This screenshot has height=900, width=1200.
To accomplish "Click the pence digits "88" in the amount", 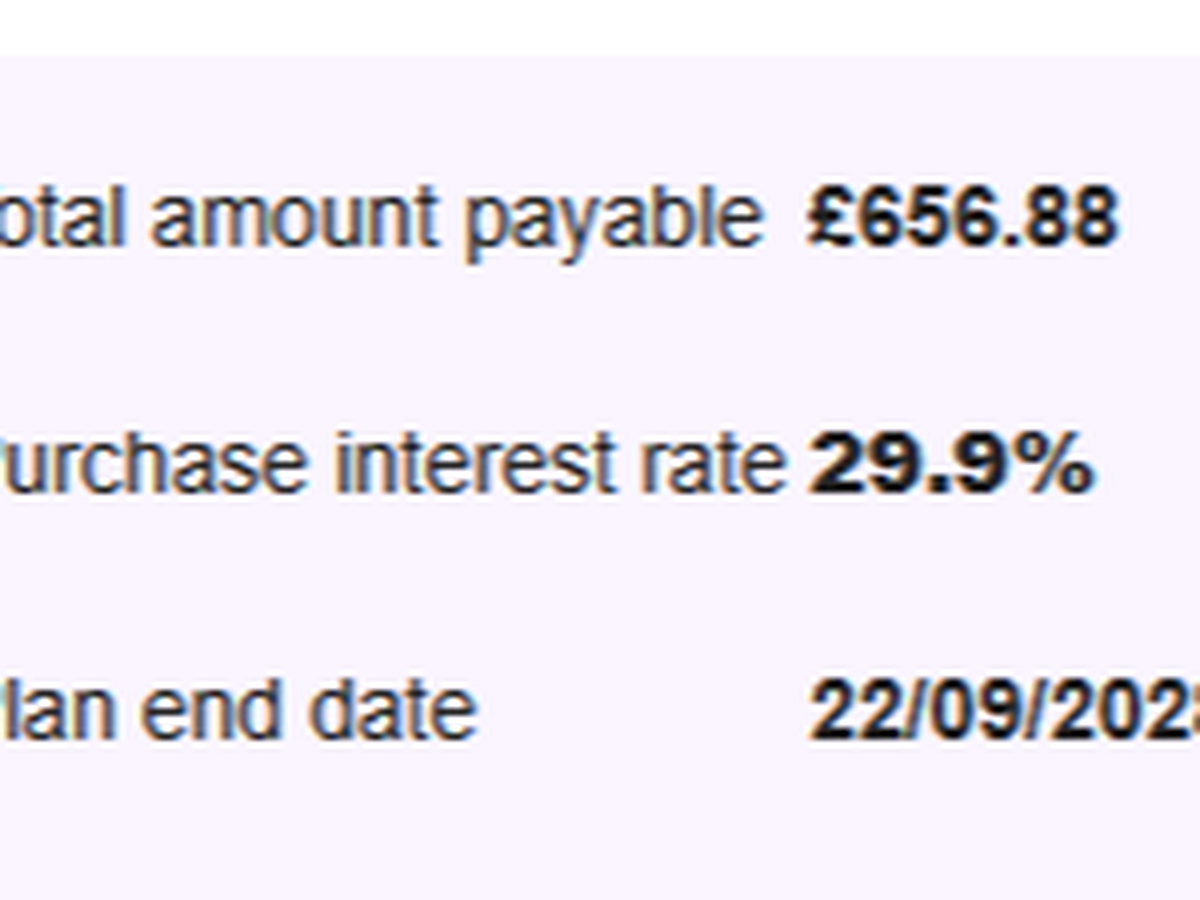I will (x=1078, y=218).
